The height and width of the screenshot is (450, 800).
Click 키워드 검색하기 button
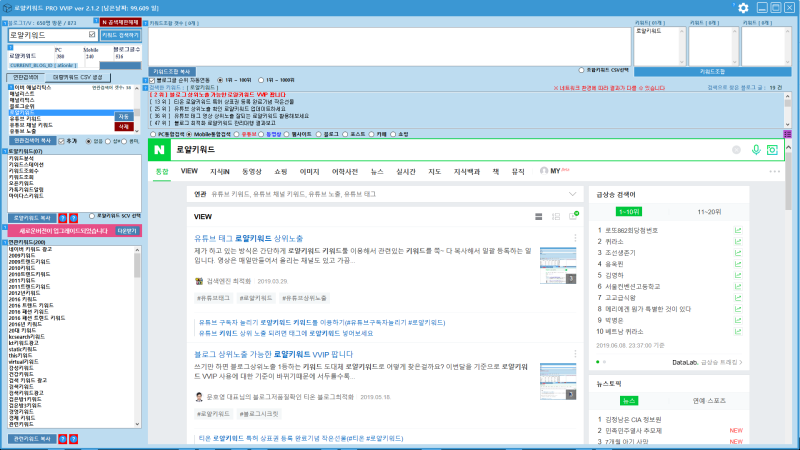[120, 35]
